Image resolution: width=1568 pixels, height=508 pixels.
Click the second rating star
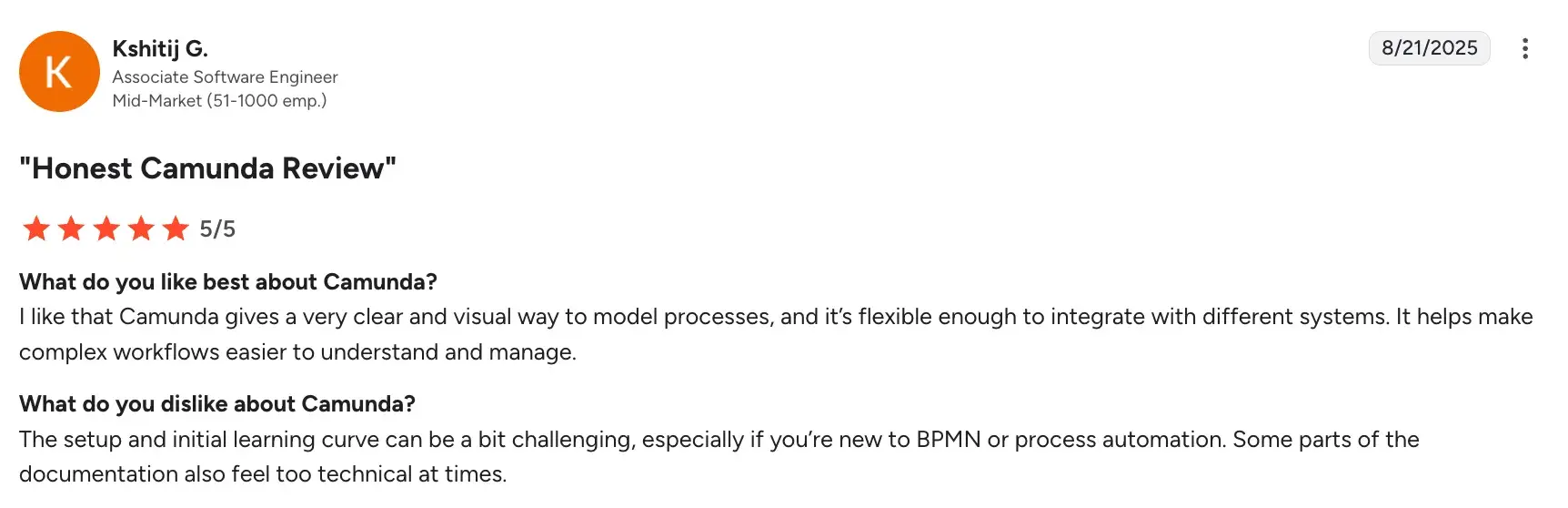pos(71,229)
